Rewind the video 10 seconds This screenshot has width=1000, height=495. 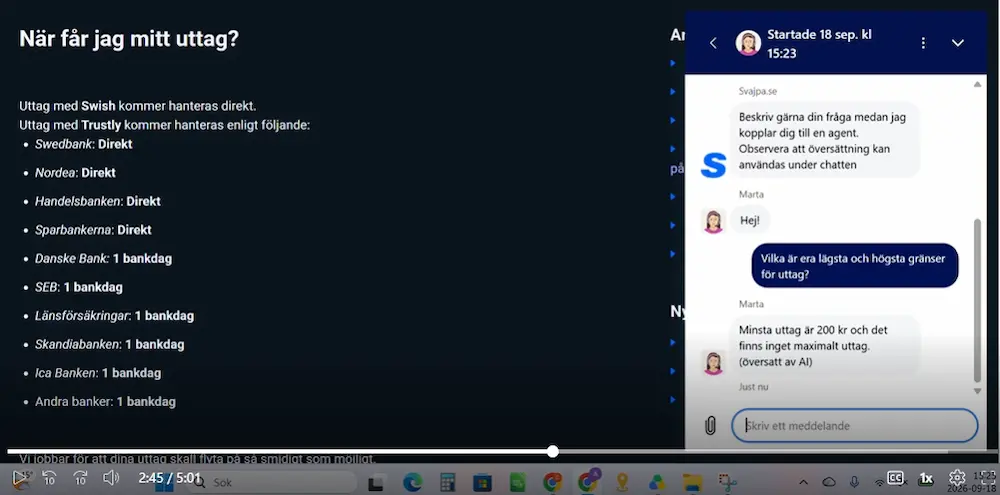tap(50, 478)
